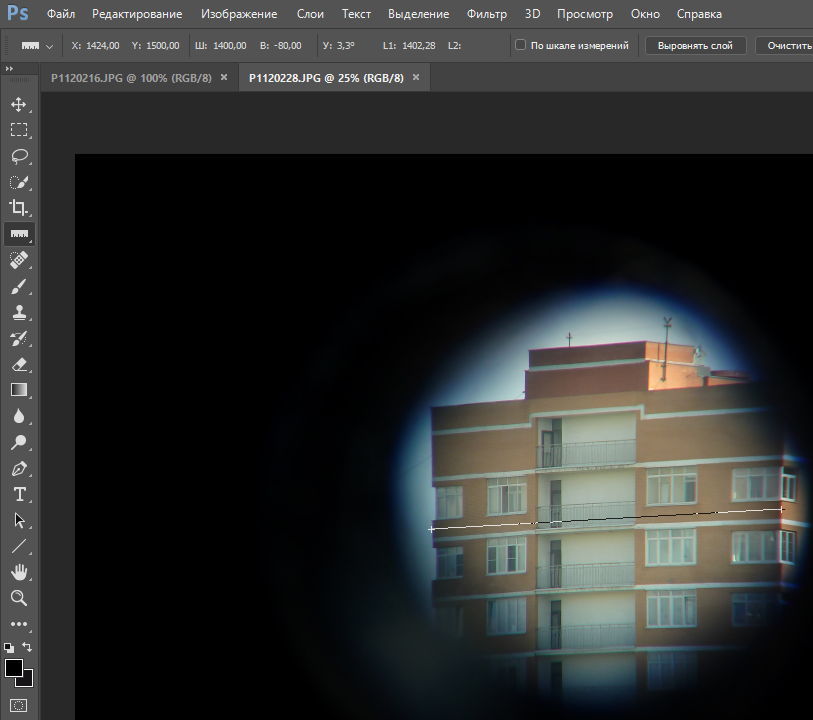The height and width of the screenshot is (720, 813).
Task: Click the Photoshop Ps logo
Action: (x=18, y=13)
